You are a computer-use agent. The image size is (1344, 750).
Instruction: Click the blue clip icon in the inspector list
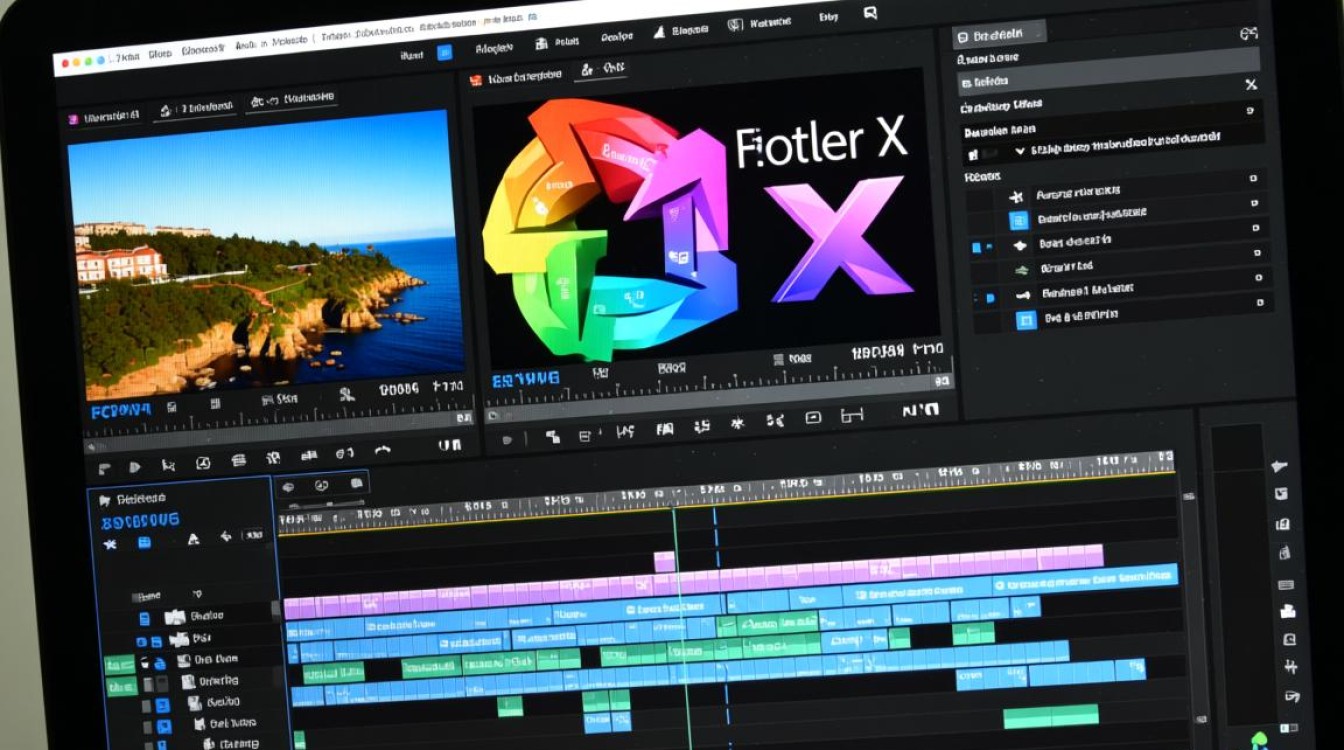tap(1019, 222)
